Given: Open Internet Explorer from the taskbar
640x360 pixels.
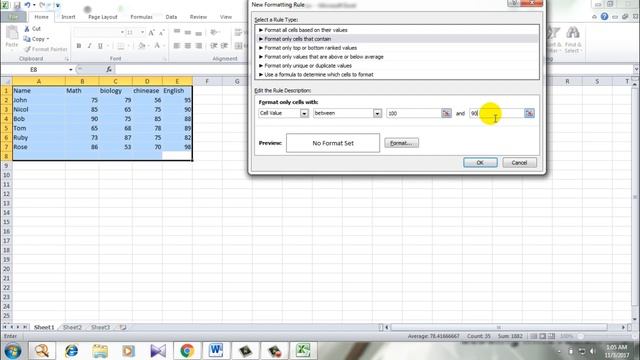Looking at the screenshot, I should pyautogui.click(x=71, y=351).
